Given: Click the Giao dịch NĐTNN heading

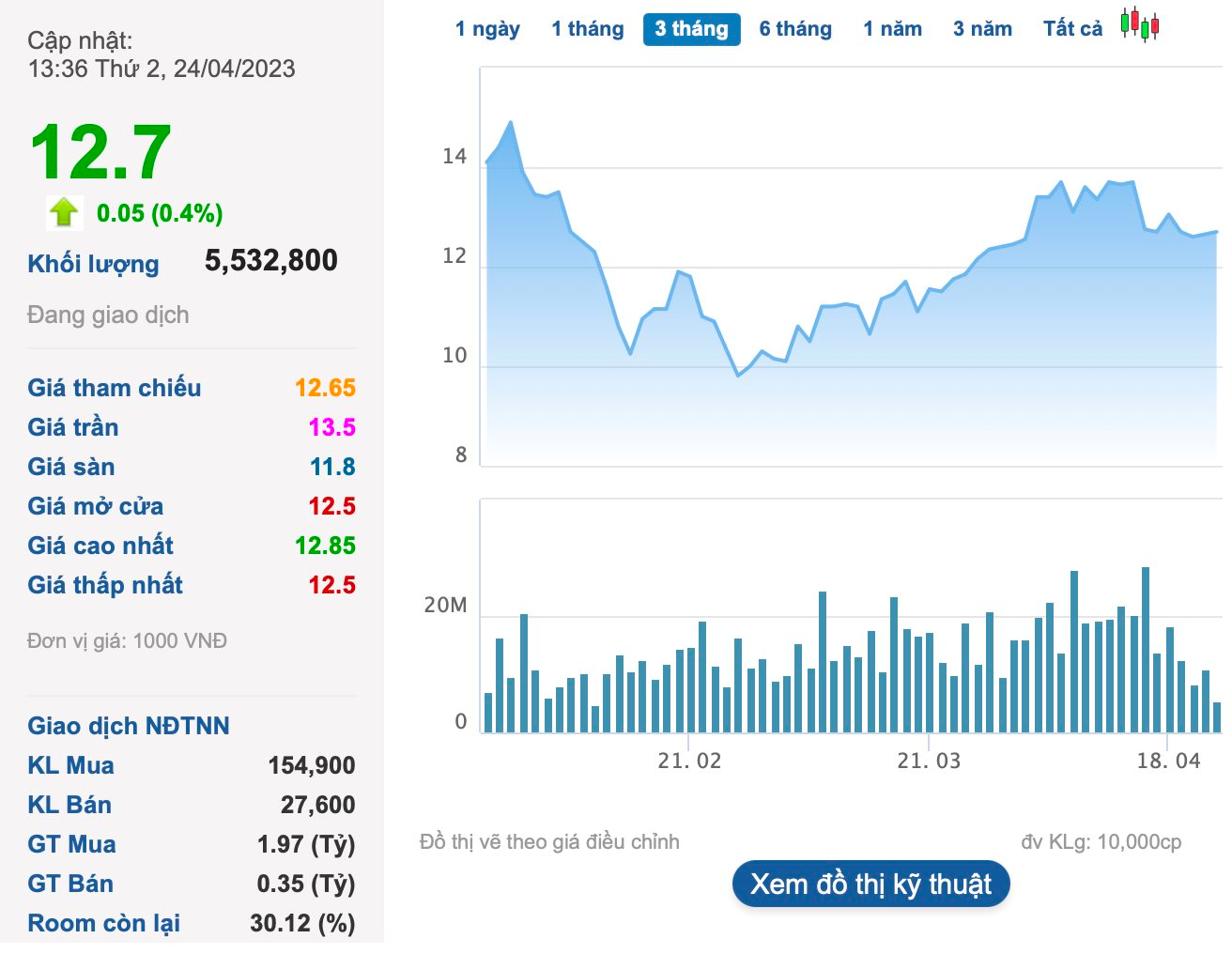Looking at the screenshot, I should pyautogui.click(x=128, y=726).
